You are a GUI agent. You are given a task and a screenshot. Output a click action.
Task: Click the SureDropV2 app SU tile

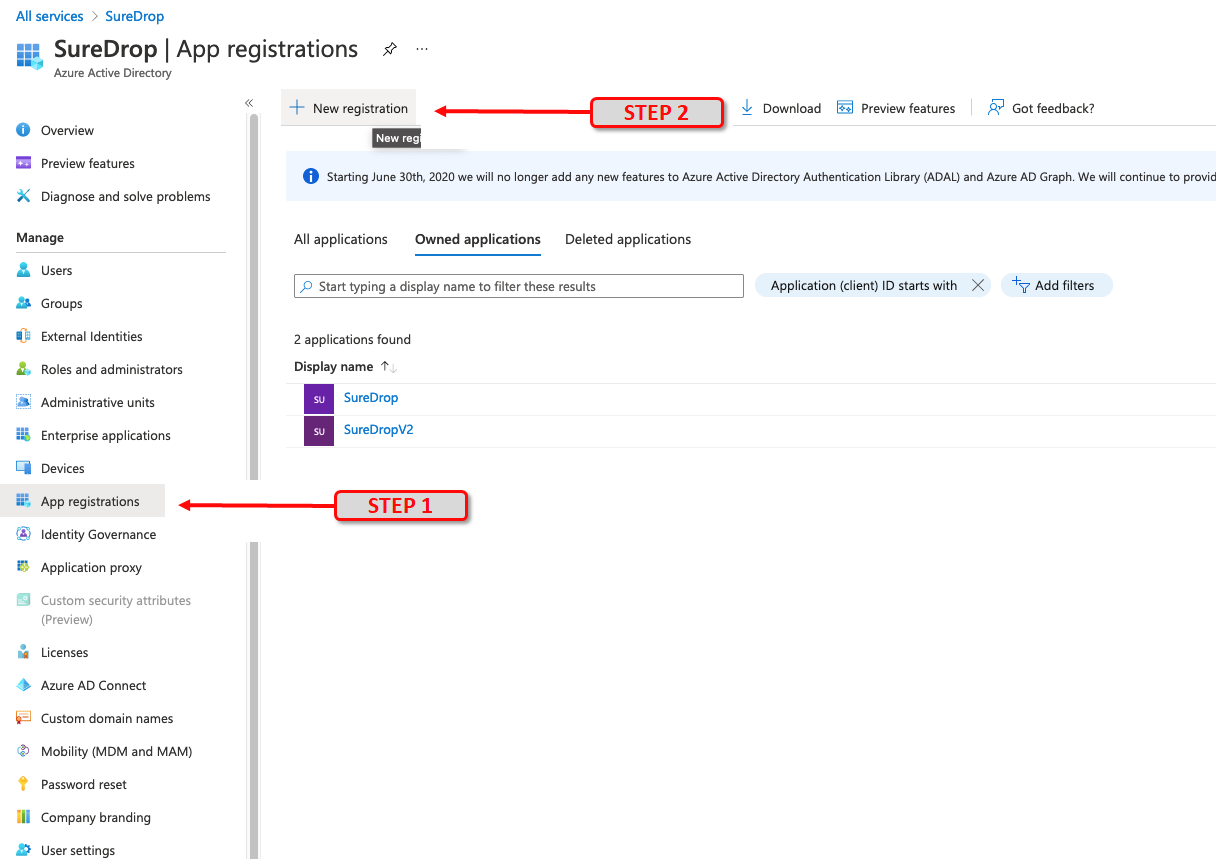319,431
